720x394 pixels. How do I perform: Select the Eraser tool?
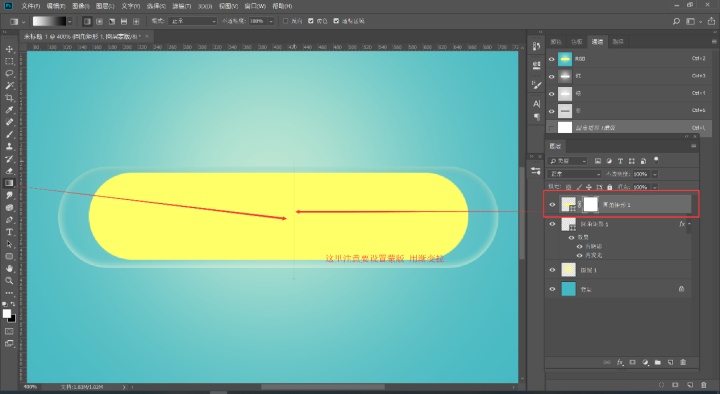click(x=9, y=171)
